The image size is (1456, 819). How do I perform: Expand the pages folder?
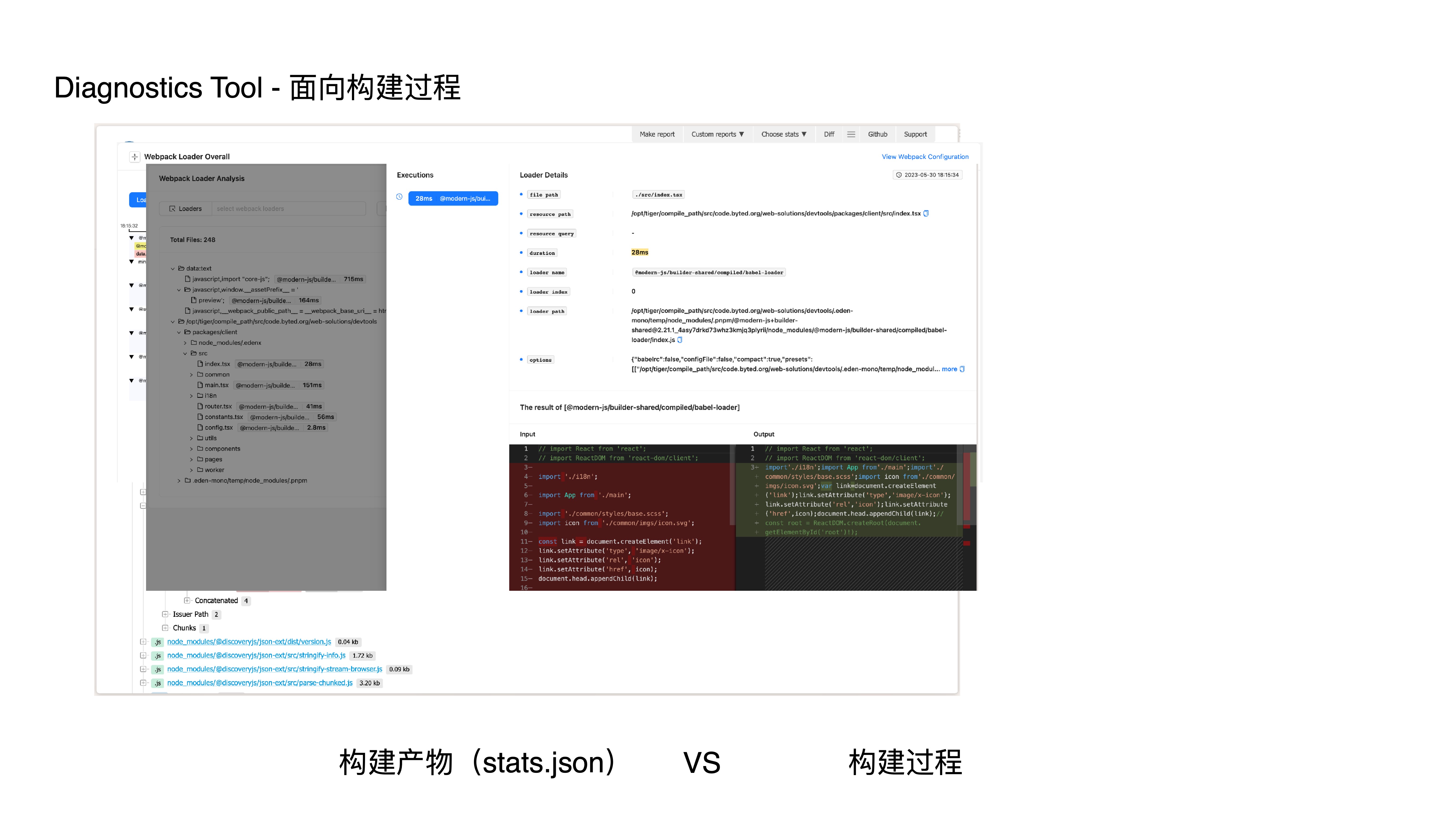192,459
